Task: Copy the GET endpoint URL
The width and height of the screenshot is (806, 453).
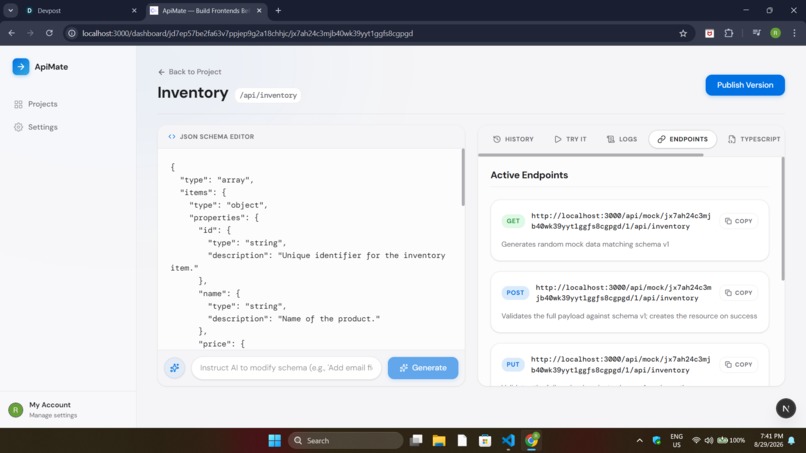Action: [x=739, y=221]
